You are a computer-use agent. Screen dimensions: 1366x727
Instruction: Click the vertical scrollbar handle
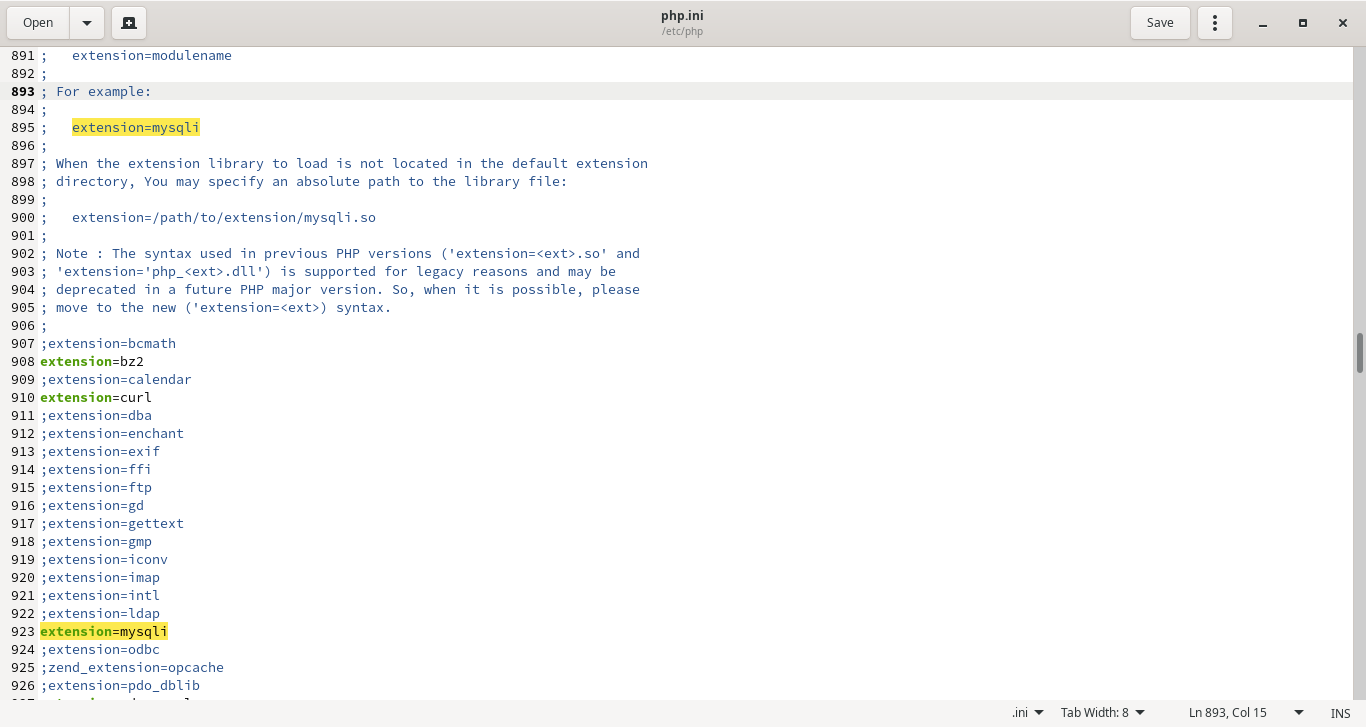(x=1360, y=353)
